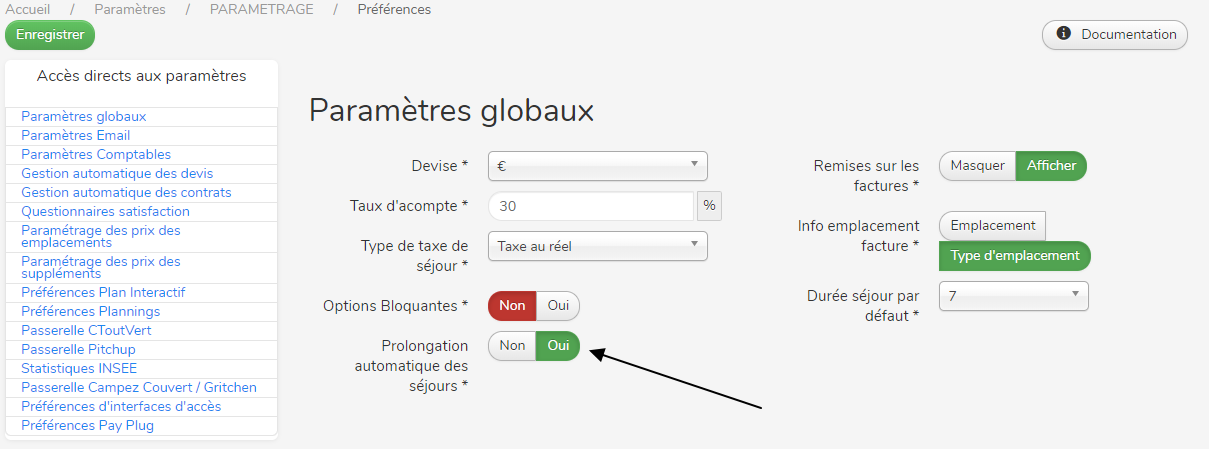Viewport: 1209px width, 449px height.
Task: Click the PARAMETRAGE breadcrumb item
Action: pos(261,9)
